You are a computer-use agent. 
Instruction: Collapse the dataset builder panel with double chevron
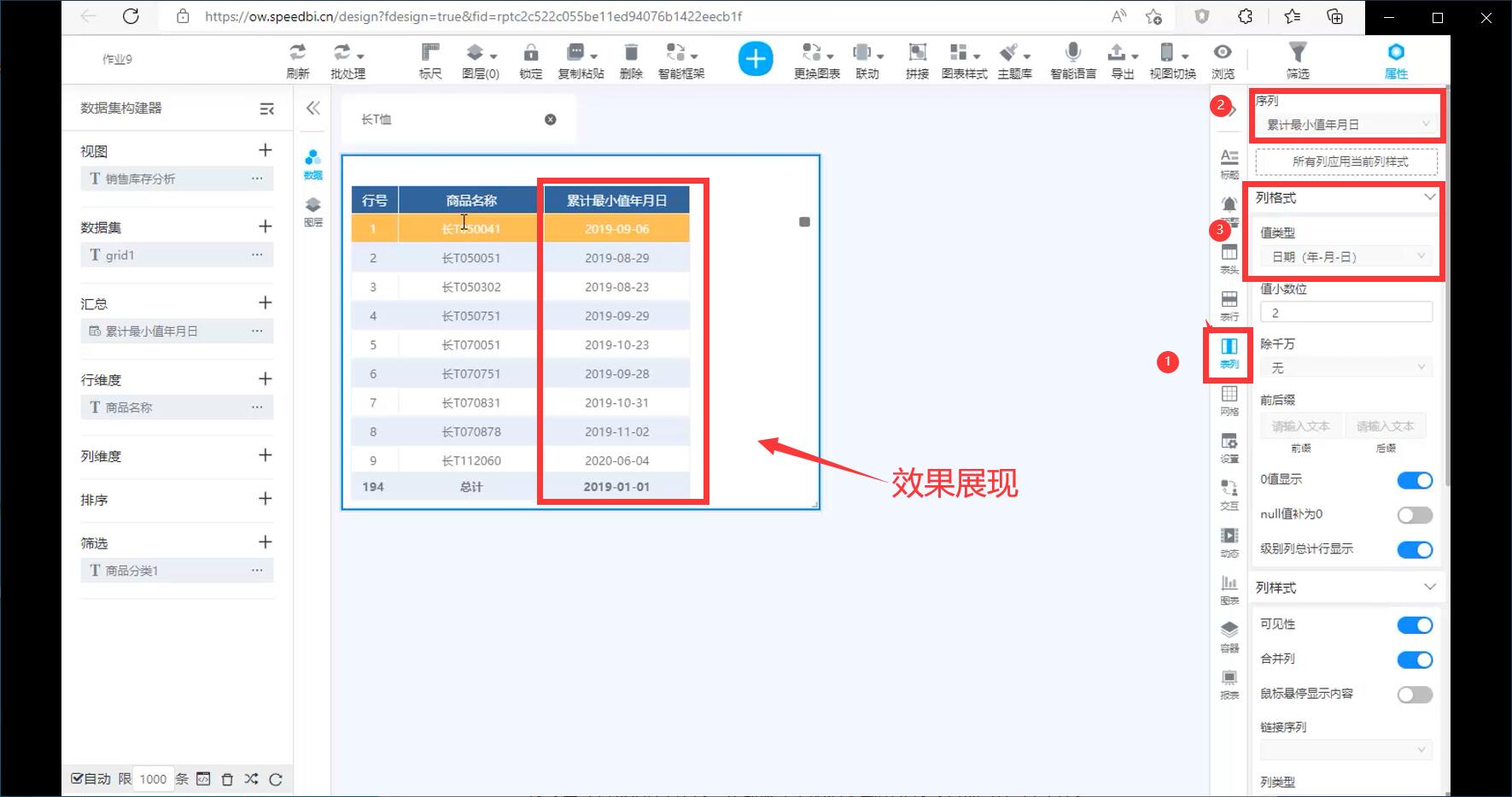point(313,108)
